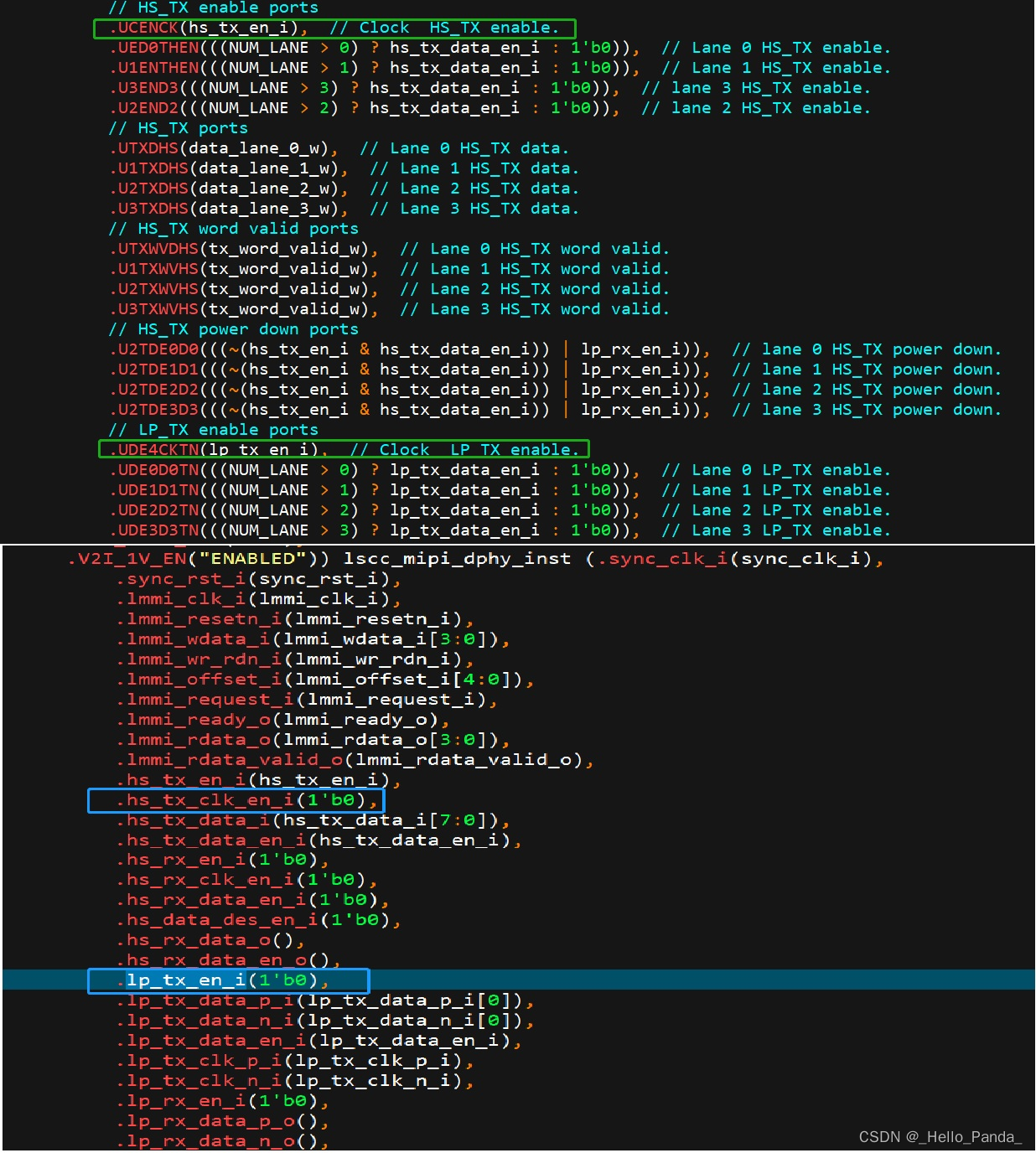Click the .UTXWVDHS(tx_word_valid_w) line
Screen dimensions: 1036x1153
coord(244,249)
